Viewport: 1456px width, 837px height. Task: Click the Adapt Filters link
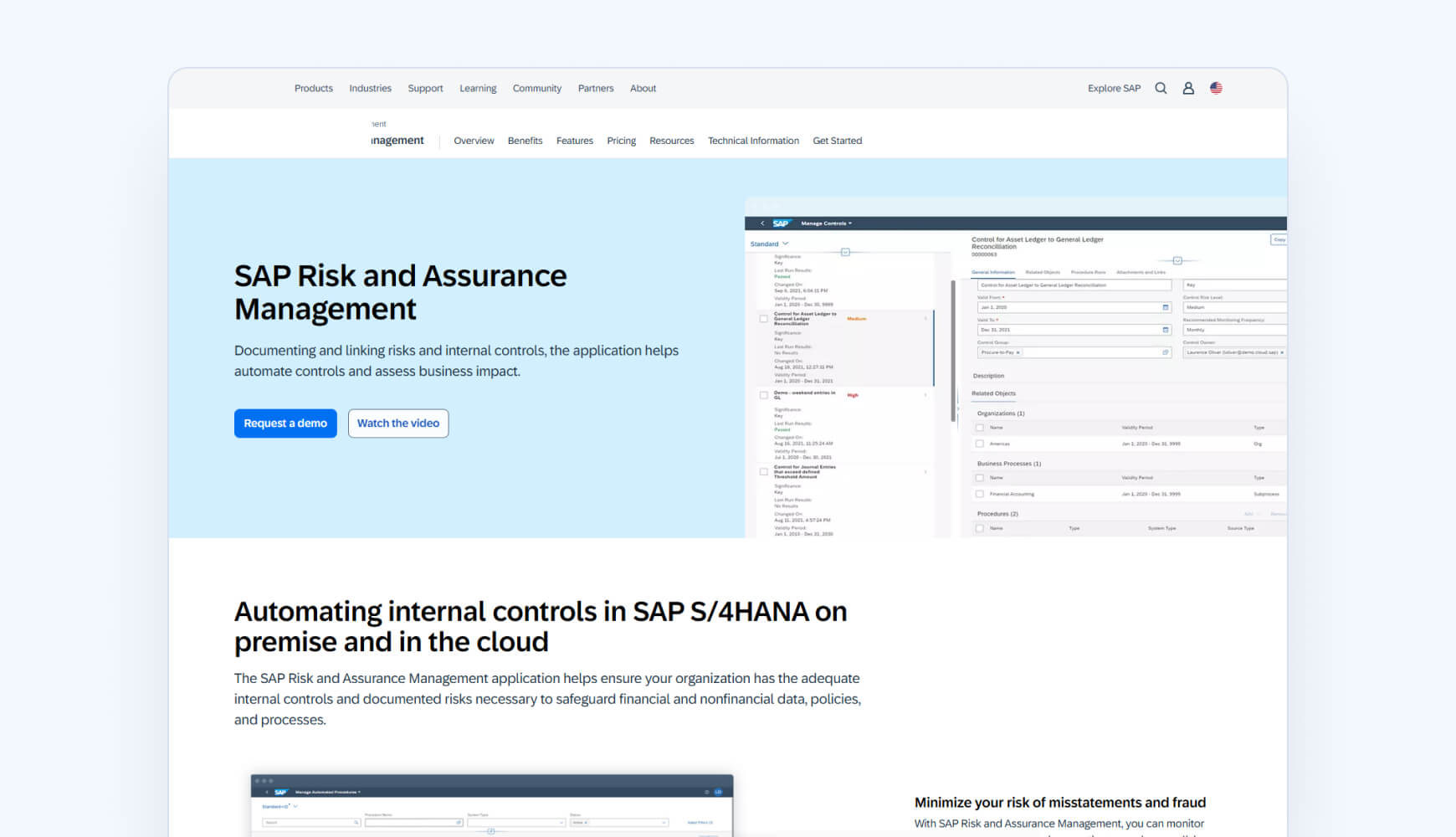[700, 823]
